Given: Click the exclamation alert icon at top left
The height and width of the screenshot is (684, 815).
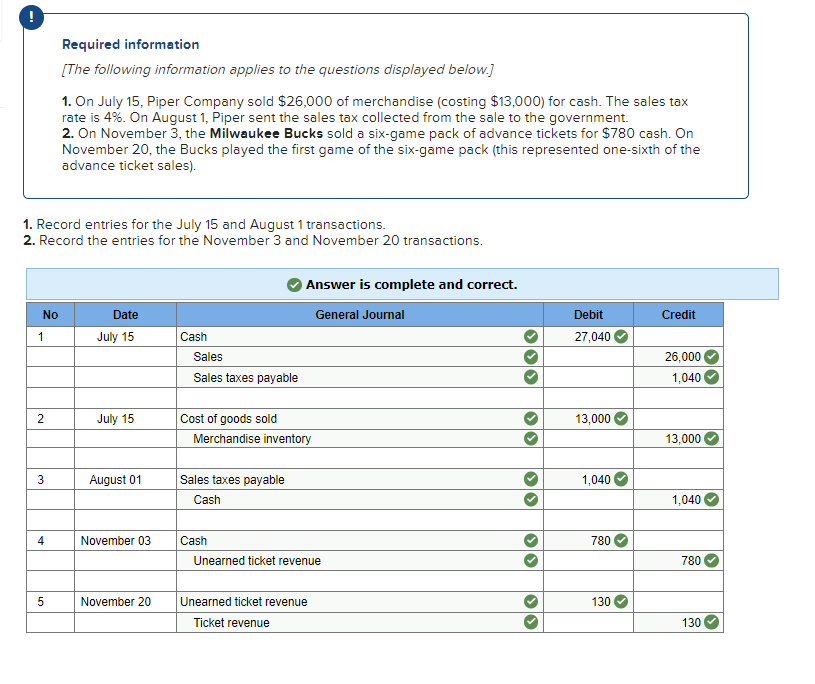Looking at the screenshot, I should pos(31,17).
